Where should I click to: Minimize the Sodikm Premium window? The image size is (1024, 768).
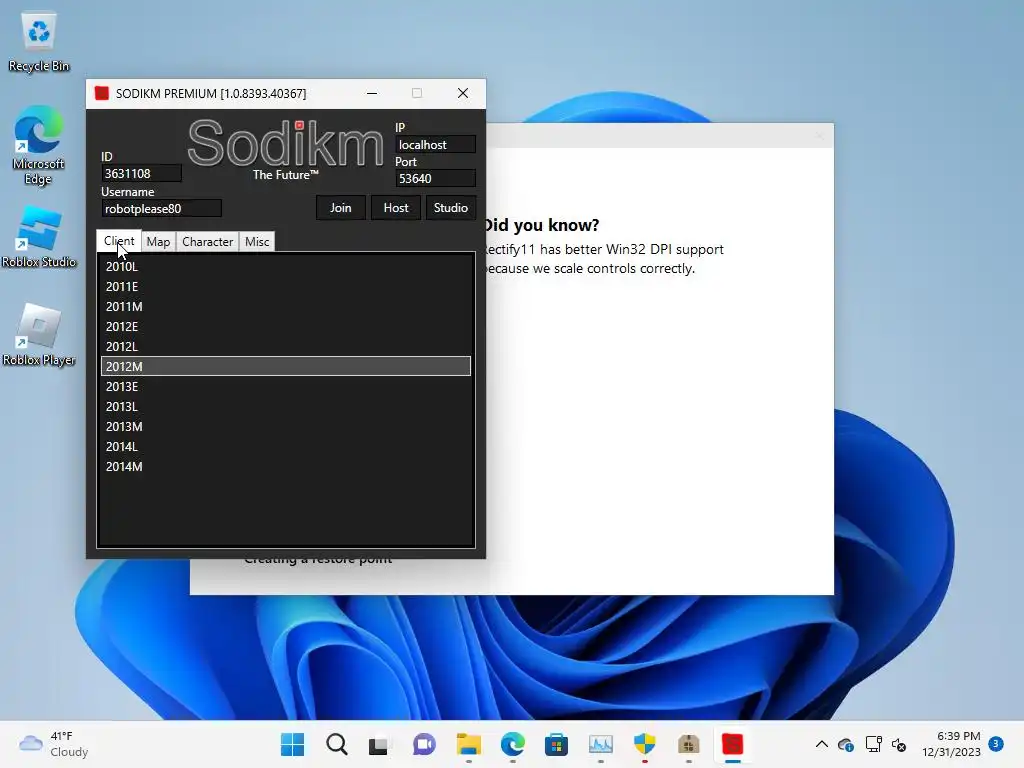click(x=372, y=93)
